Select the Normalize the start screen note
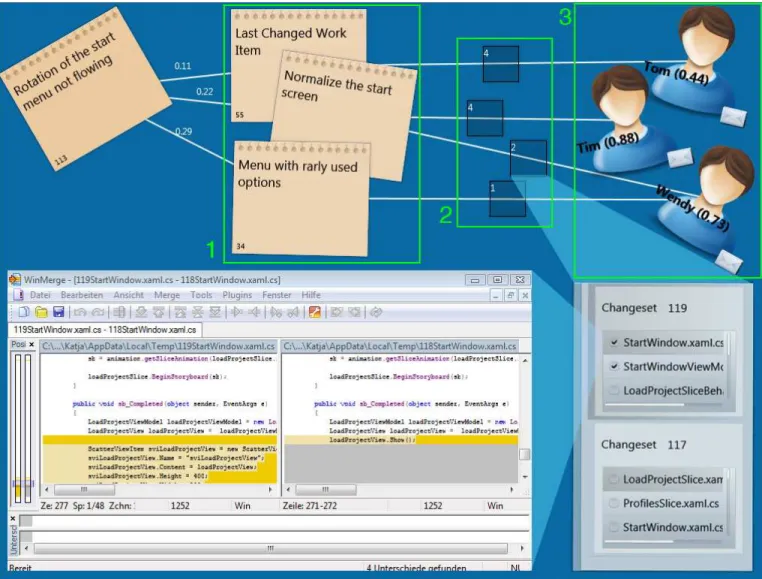The height and width of the screenshot is (579, 762). tap(345, 117)
